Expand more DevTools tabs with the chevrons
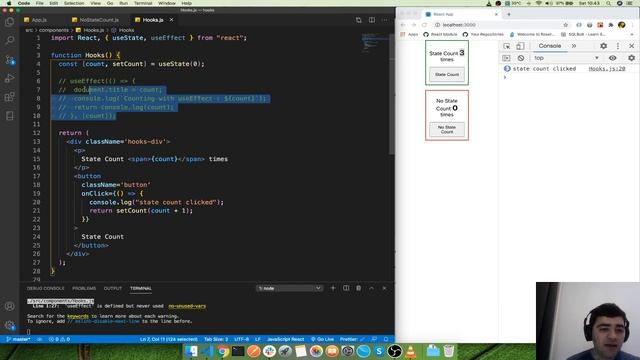 574,46
